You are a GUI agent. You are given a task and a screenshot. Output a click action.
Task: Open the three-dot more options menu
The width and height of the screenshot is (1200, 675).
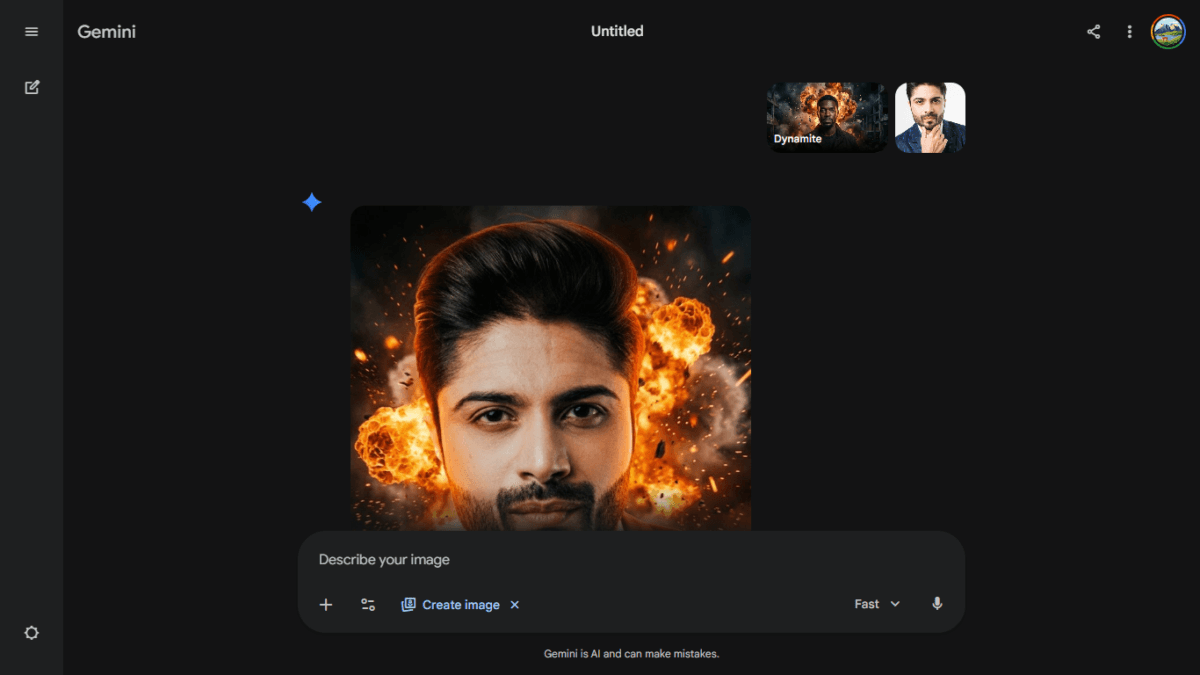[x=1129, y=32]
